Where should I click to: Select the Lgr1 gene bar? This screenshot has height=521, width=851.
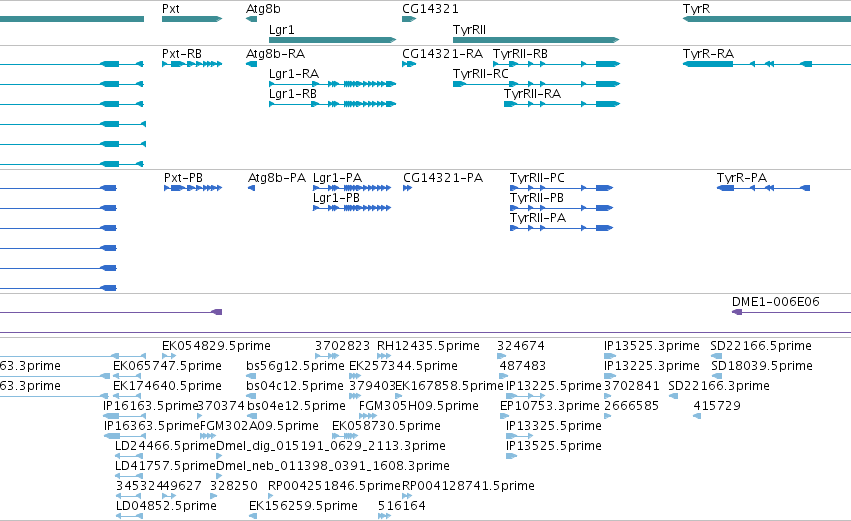tap(332, 40)
